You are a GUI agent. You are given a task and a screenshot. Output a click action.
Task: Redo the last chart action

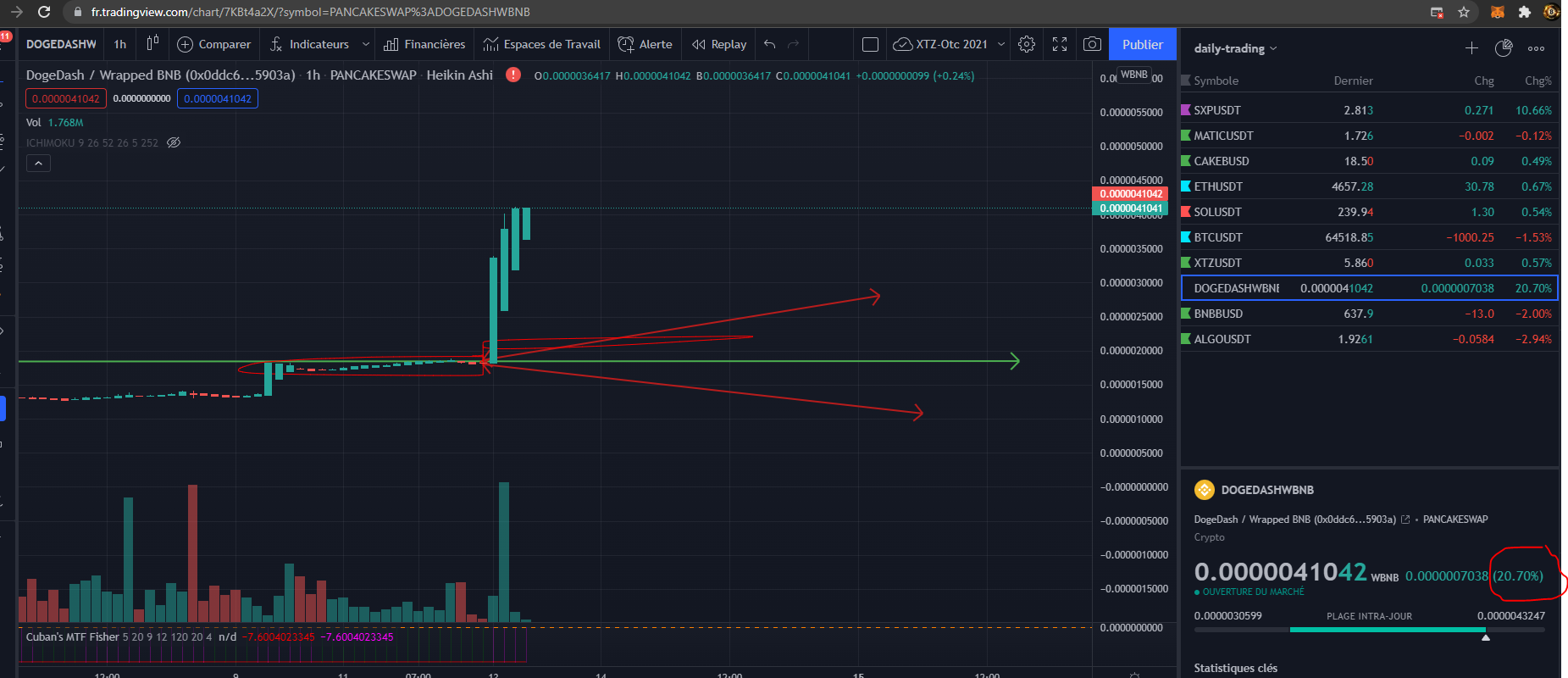click(x=794, y=44)
